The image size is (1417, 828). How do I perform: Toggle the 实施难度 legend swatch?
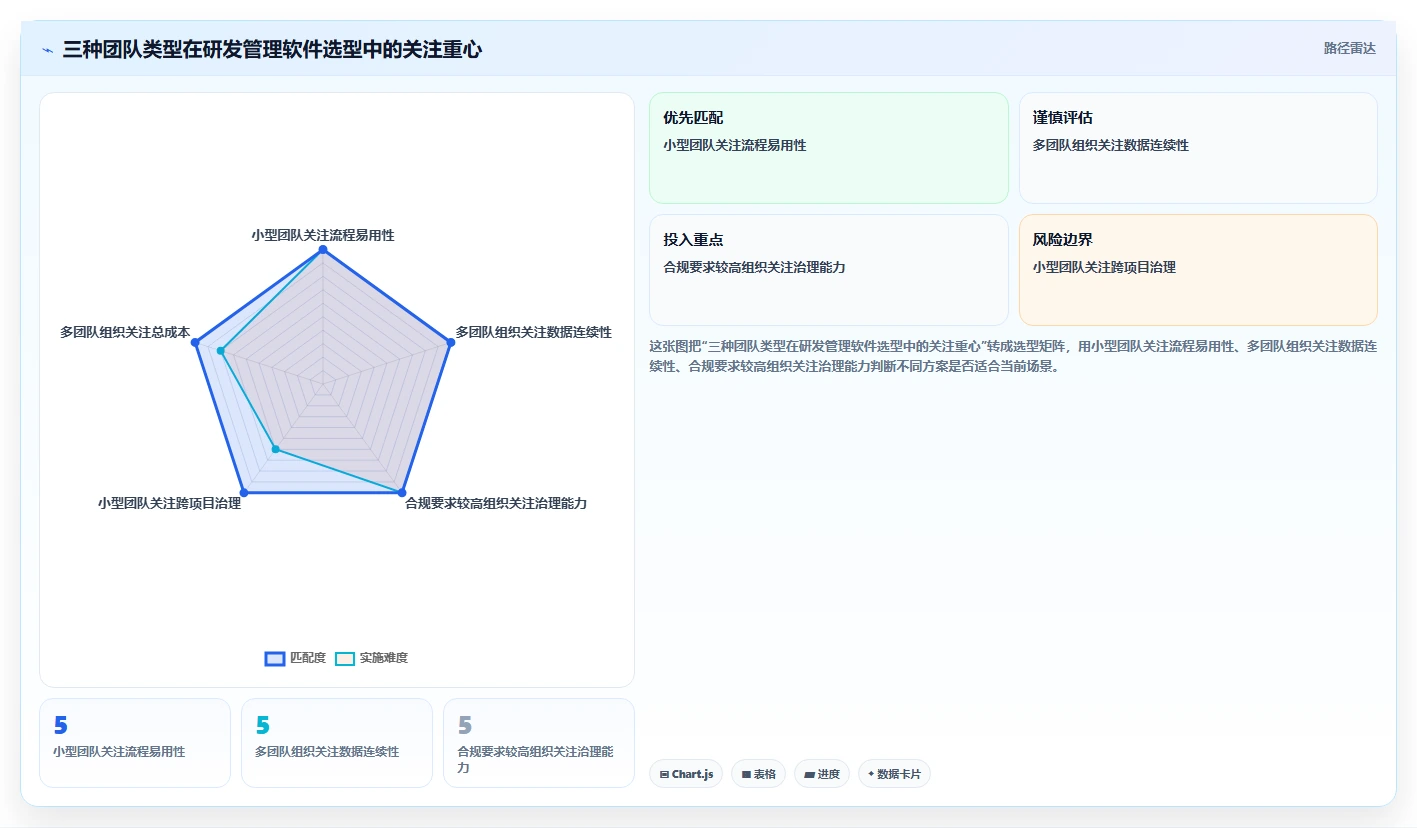coord(345,658)
